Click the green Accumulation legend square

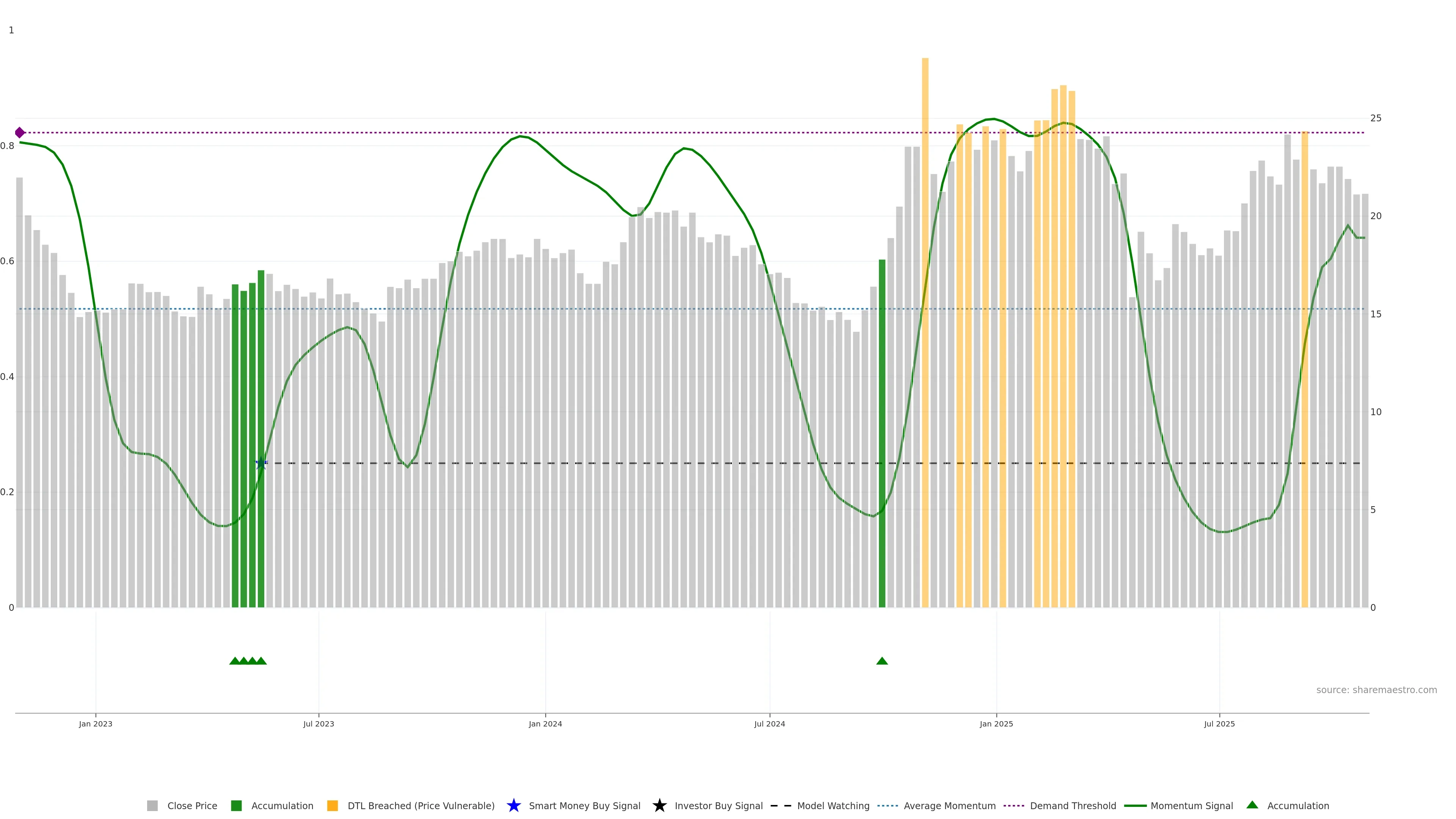[236, 805]
